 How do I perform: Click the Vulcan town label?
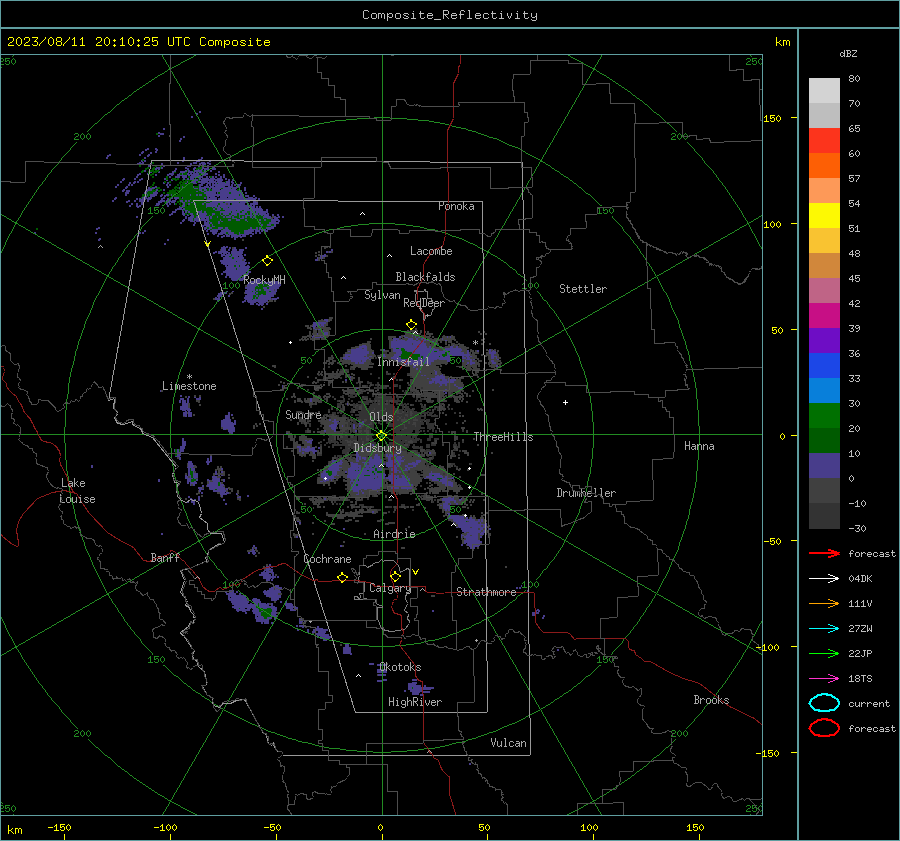click(x=508, y=743)
